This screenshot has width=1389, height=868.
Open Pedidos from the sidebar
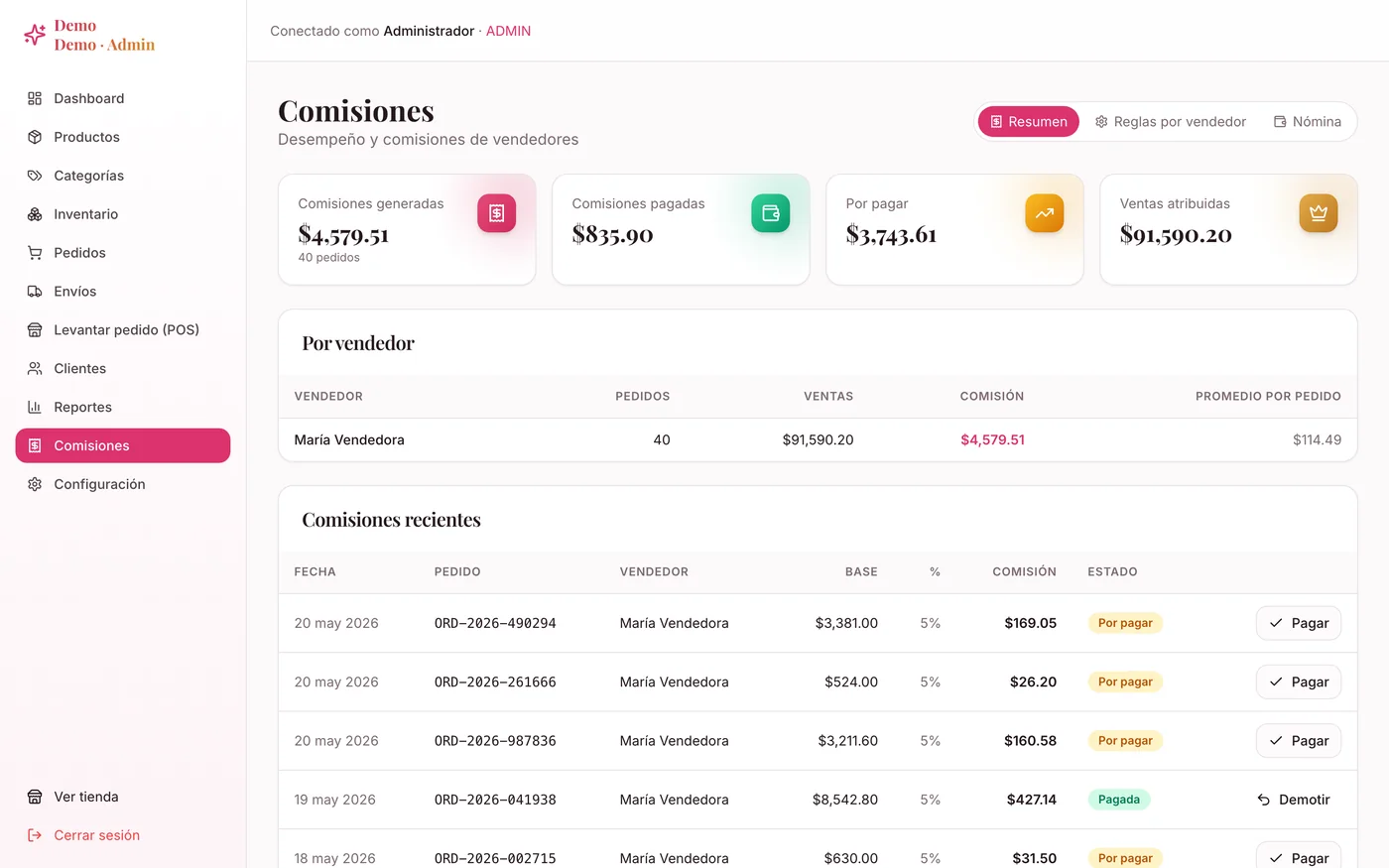(x=123, y=253)
